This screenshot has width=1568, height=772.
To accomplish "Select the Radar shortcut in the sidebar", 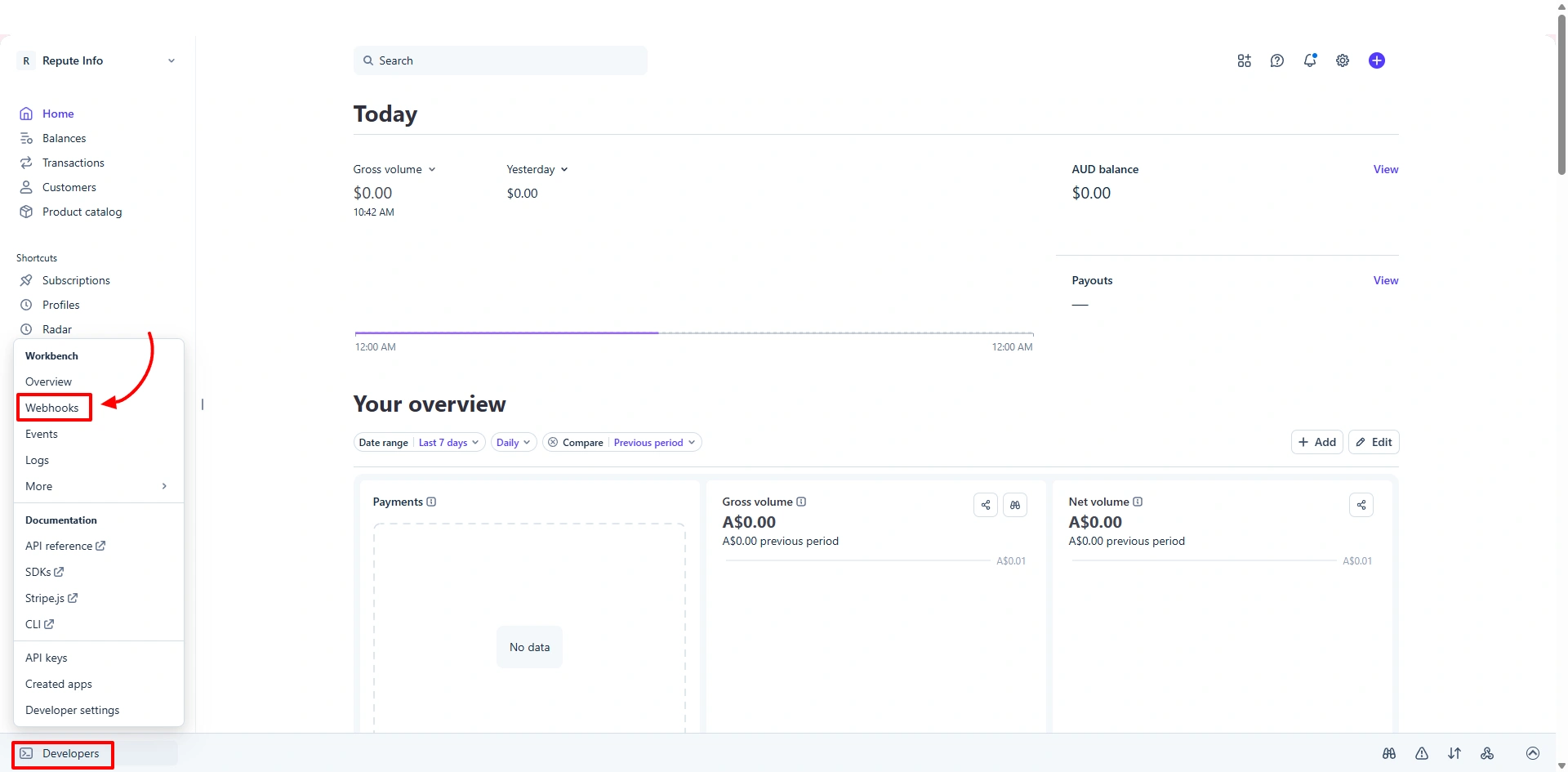I will (x=56, y=328).
